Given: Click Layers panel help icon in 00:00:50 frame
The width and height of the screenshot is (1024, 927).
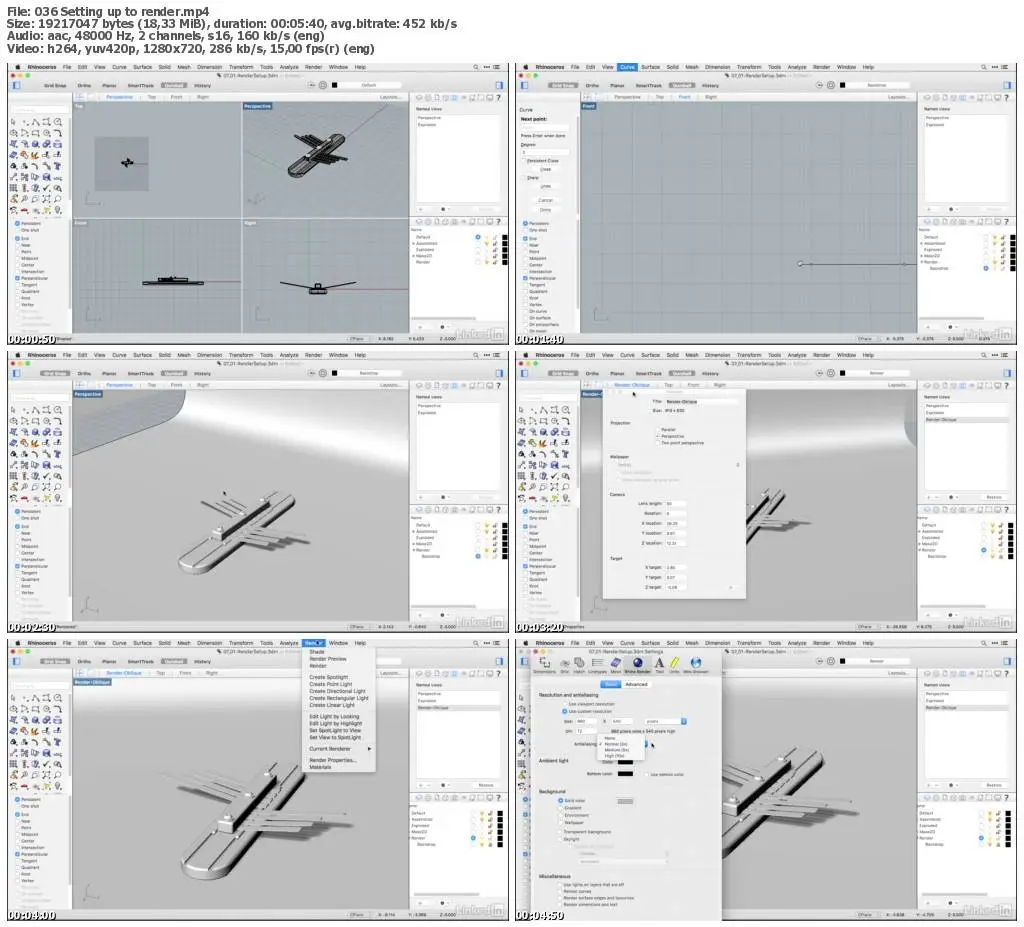Looking at the screenshot, I should click(498, 222).
